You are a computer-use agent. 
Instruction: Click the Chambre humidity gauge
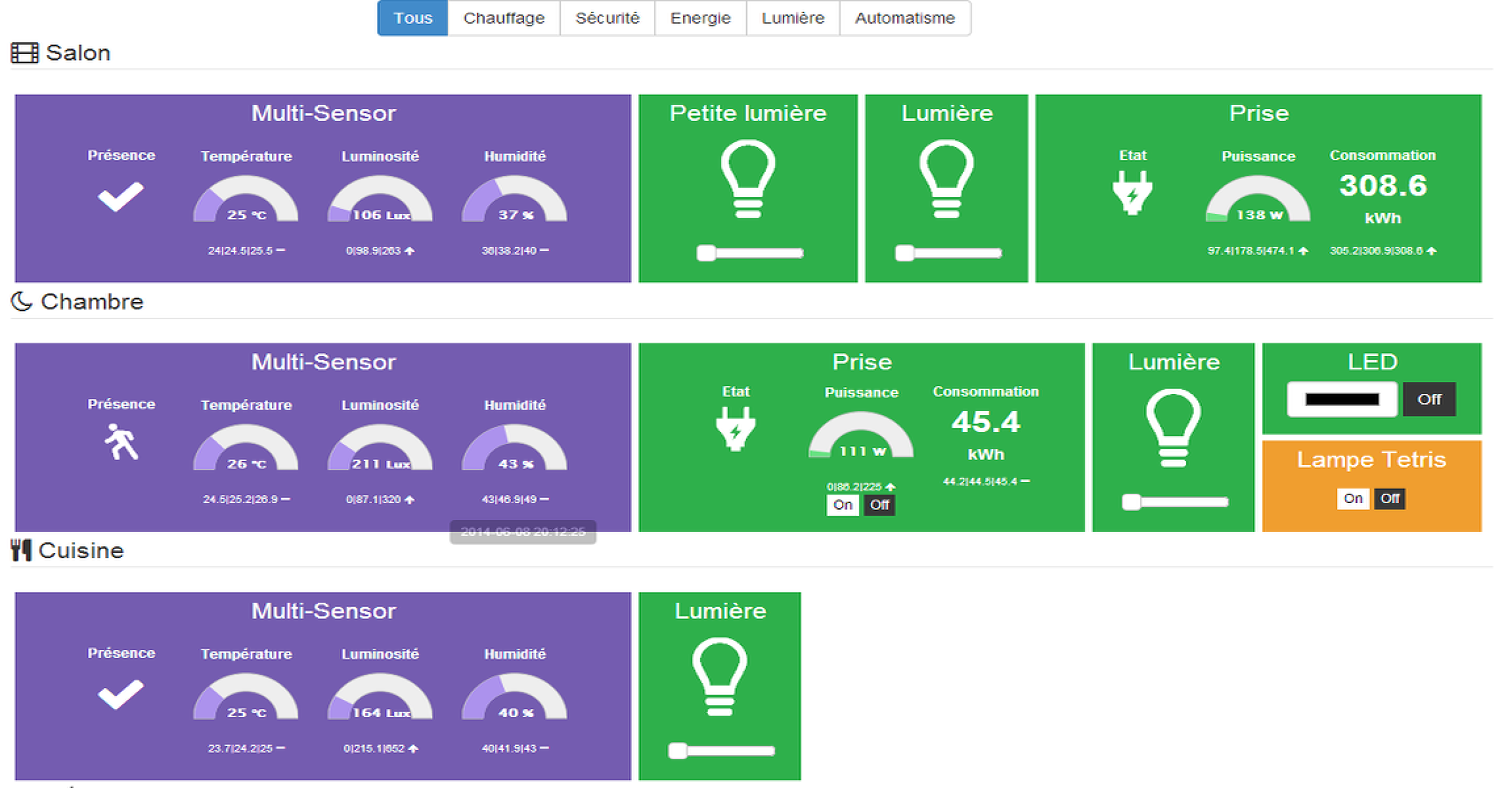click(x=514, y=448)
